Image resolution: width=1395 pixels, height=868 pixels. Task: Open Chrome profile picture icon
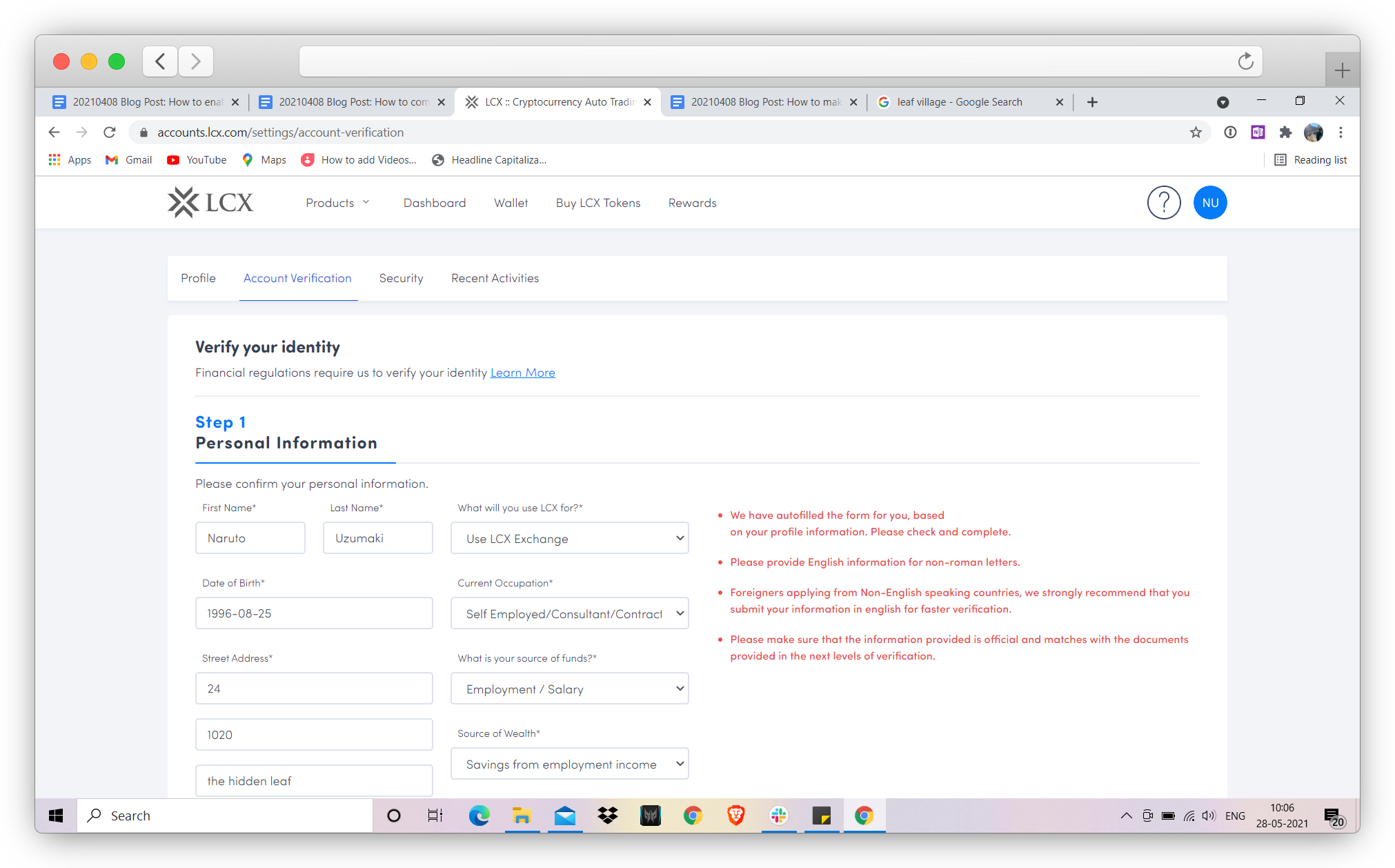pyautogui.click(x=1314, y=132)
